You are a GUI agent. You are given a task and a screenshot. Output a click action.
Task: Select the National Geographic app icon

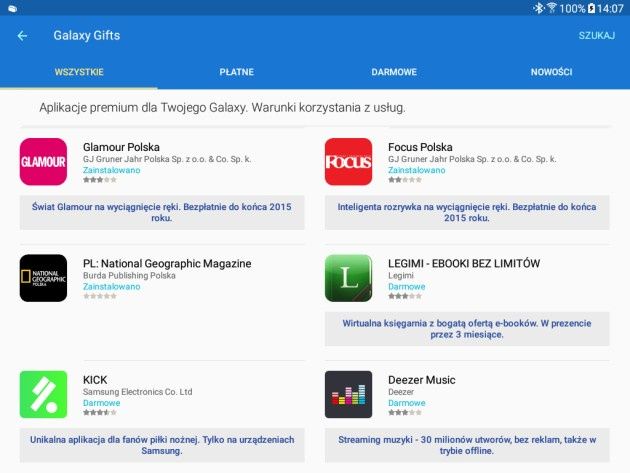pyautogui.click(x=43, y=278)
